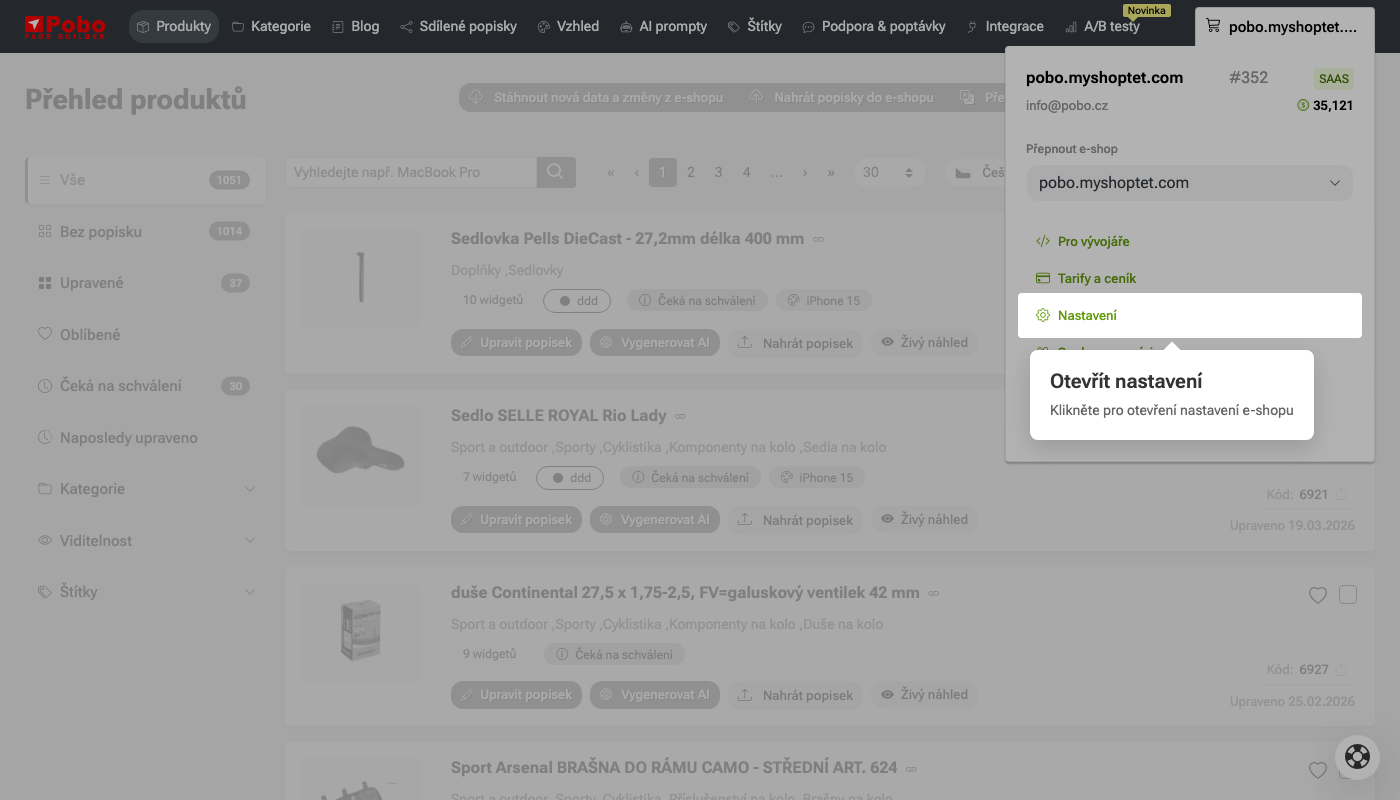This screenshot has width=1400, height=800.
Task: Switch to the A/B testy section
Action: tap(1102, 26)
